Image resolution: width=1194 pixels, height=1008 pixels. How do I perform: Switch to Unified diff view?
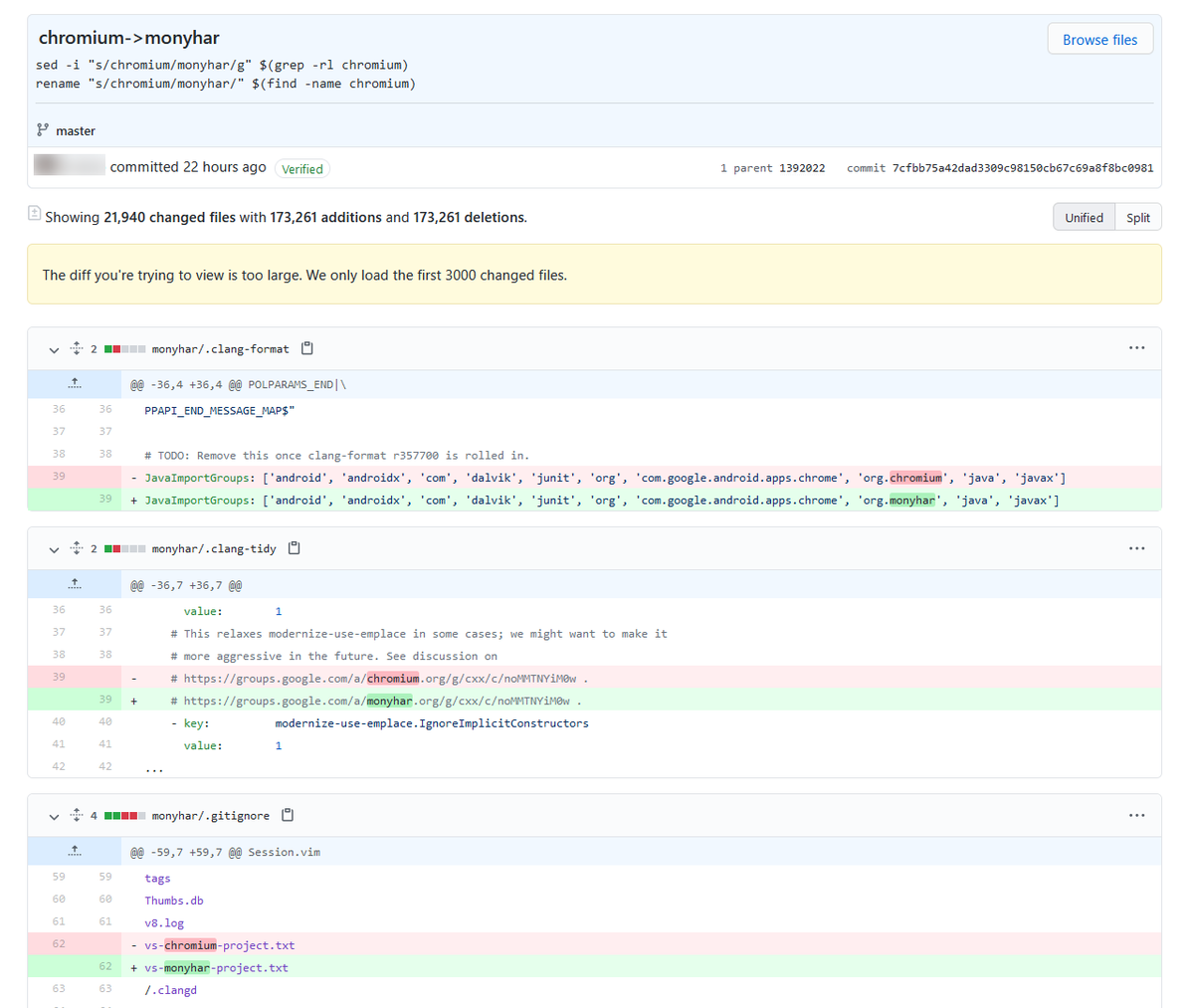(1084, 217)
